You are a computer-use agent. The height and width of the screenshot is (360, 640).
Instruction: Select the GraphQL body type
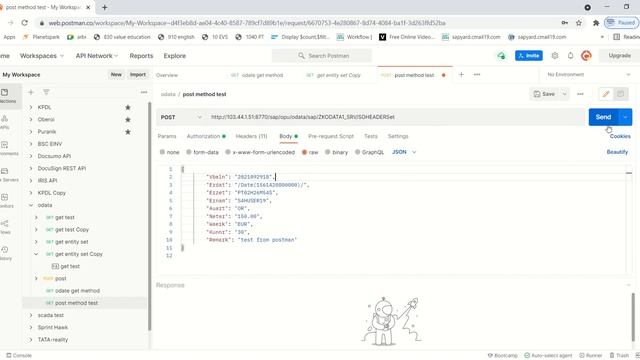[369, 152]
